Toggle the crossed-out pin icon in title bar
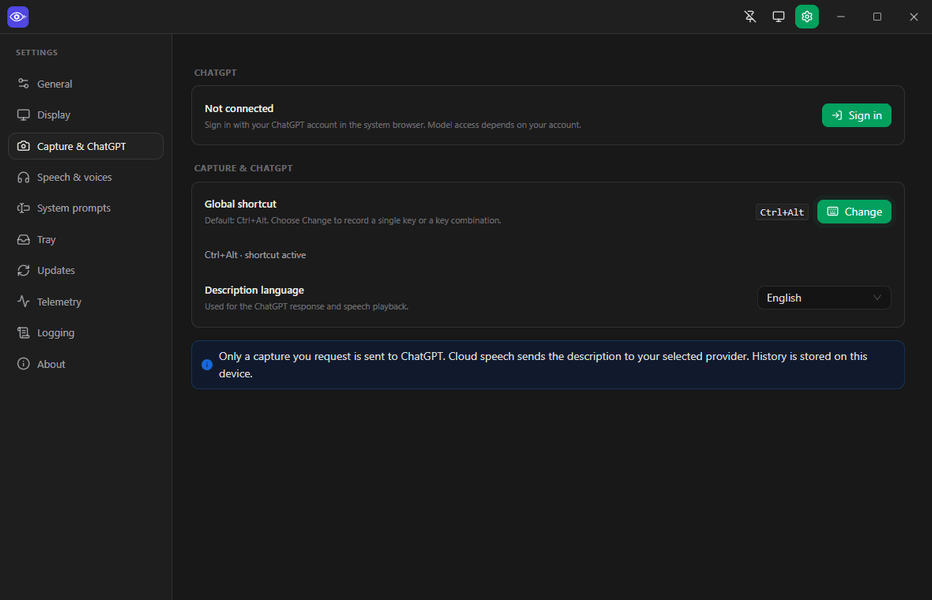The height and width of the screenshot is (600, 932). point(750,17)
